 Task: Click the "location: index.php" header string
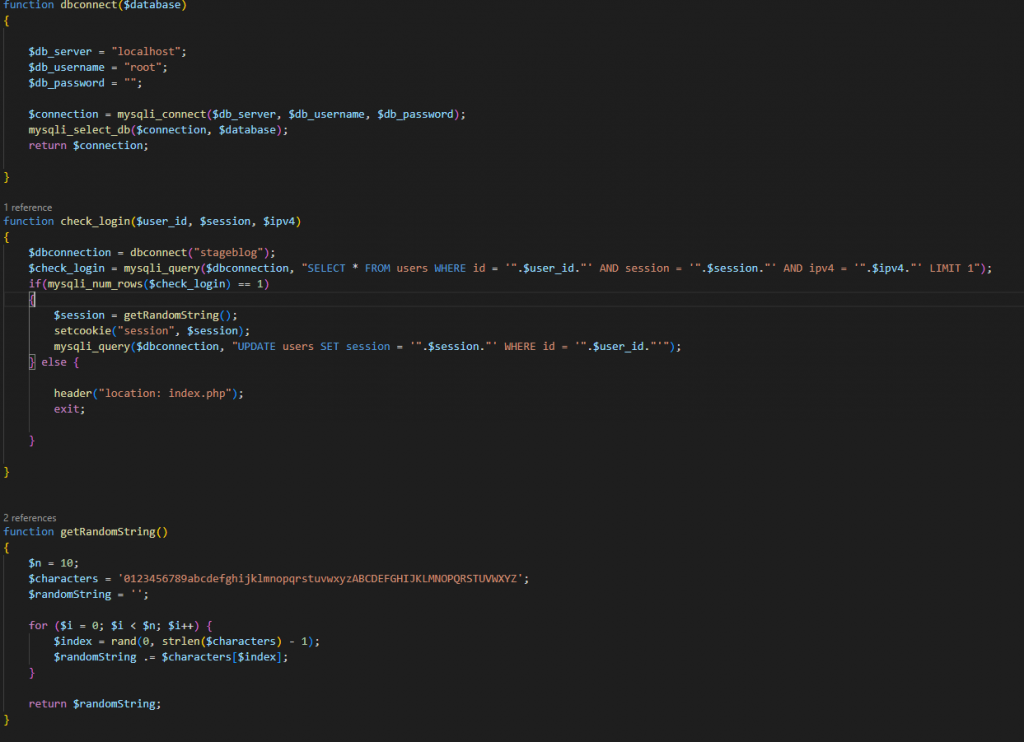164,393
